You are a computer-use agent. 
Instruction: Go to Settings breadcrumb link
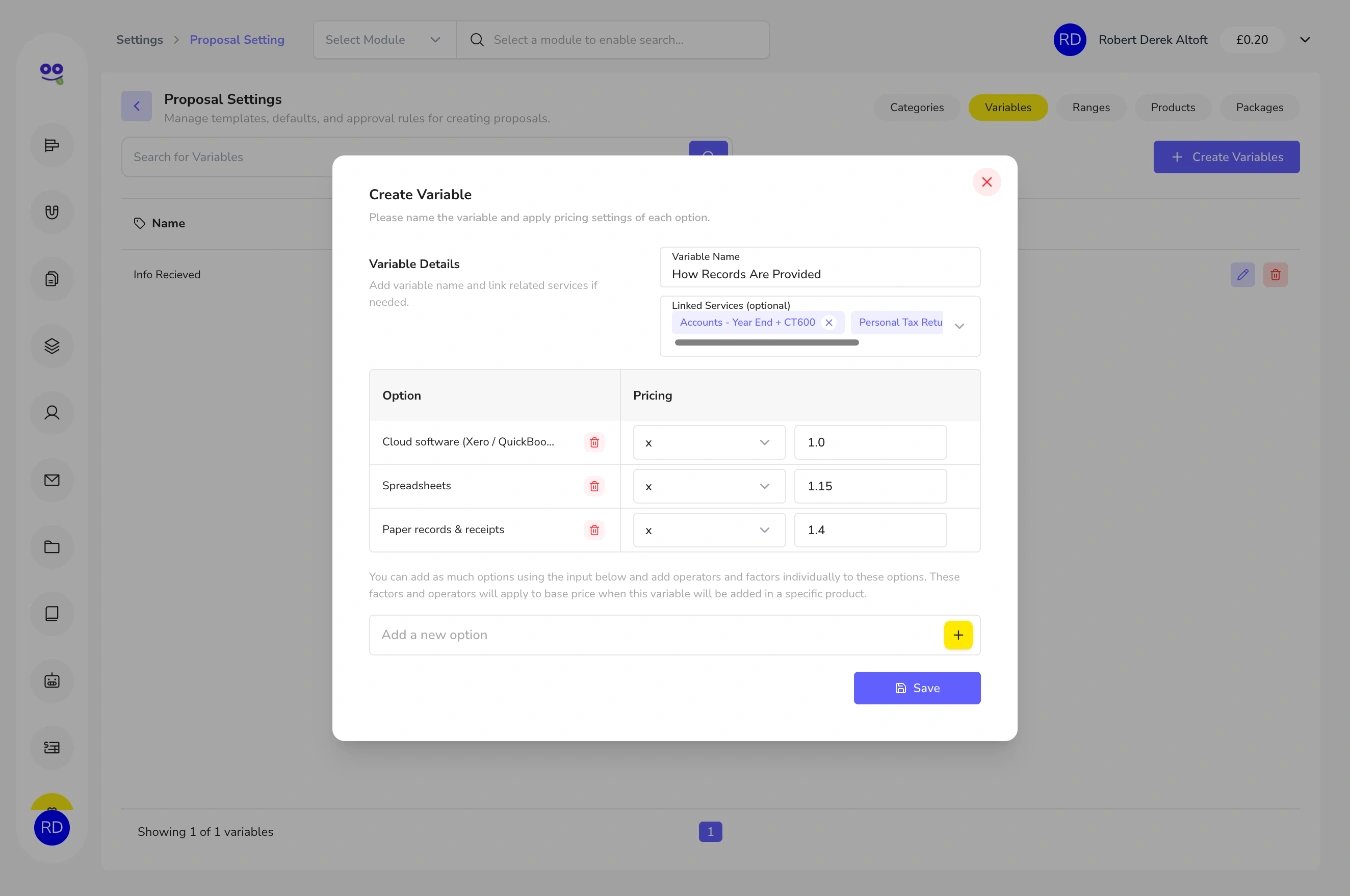tap(139, 40)
